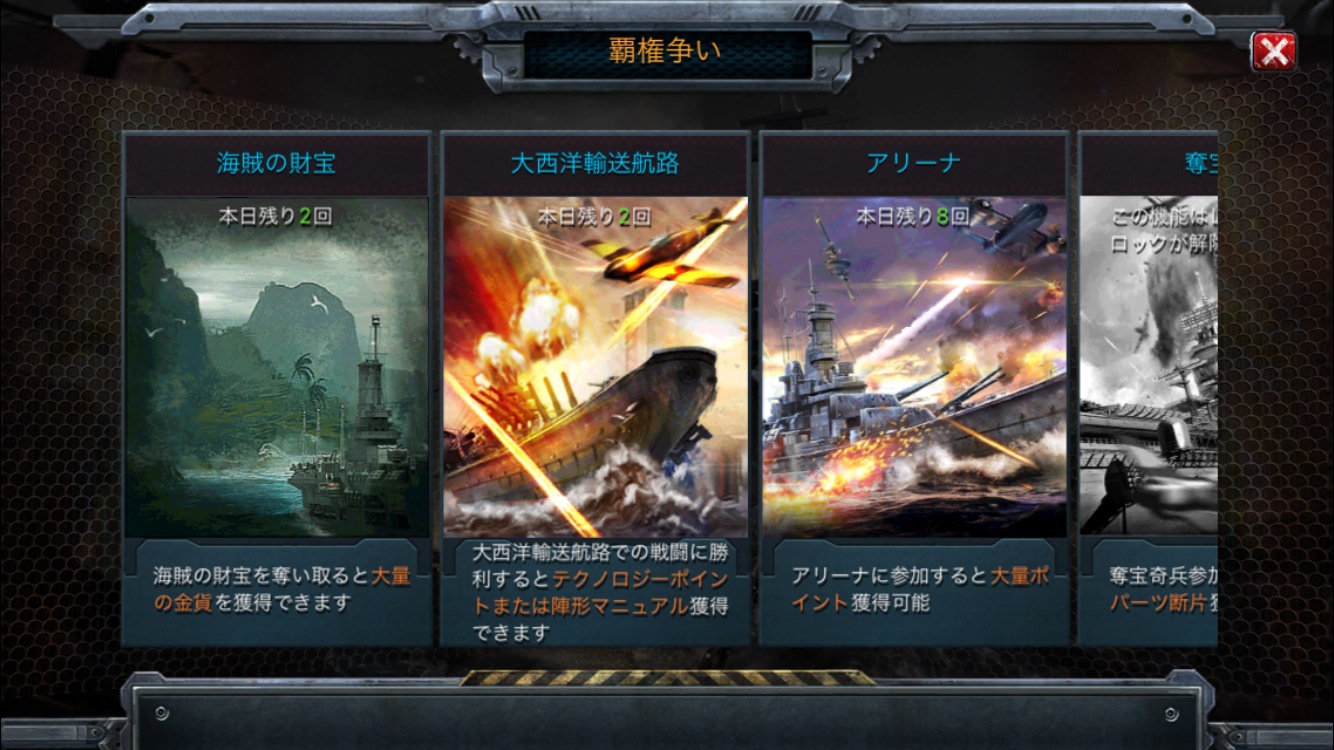Tap the Arena battleship firing artwork

tap(914, 367)
